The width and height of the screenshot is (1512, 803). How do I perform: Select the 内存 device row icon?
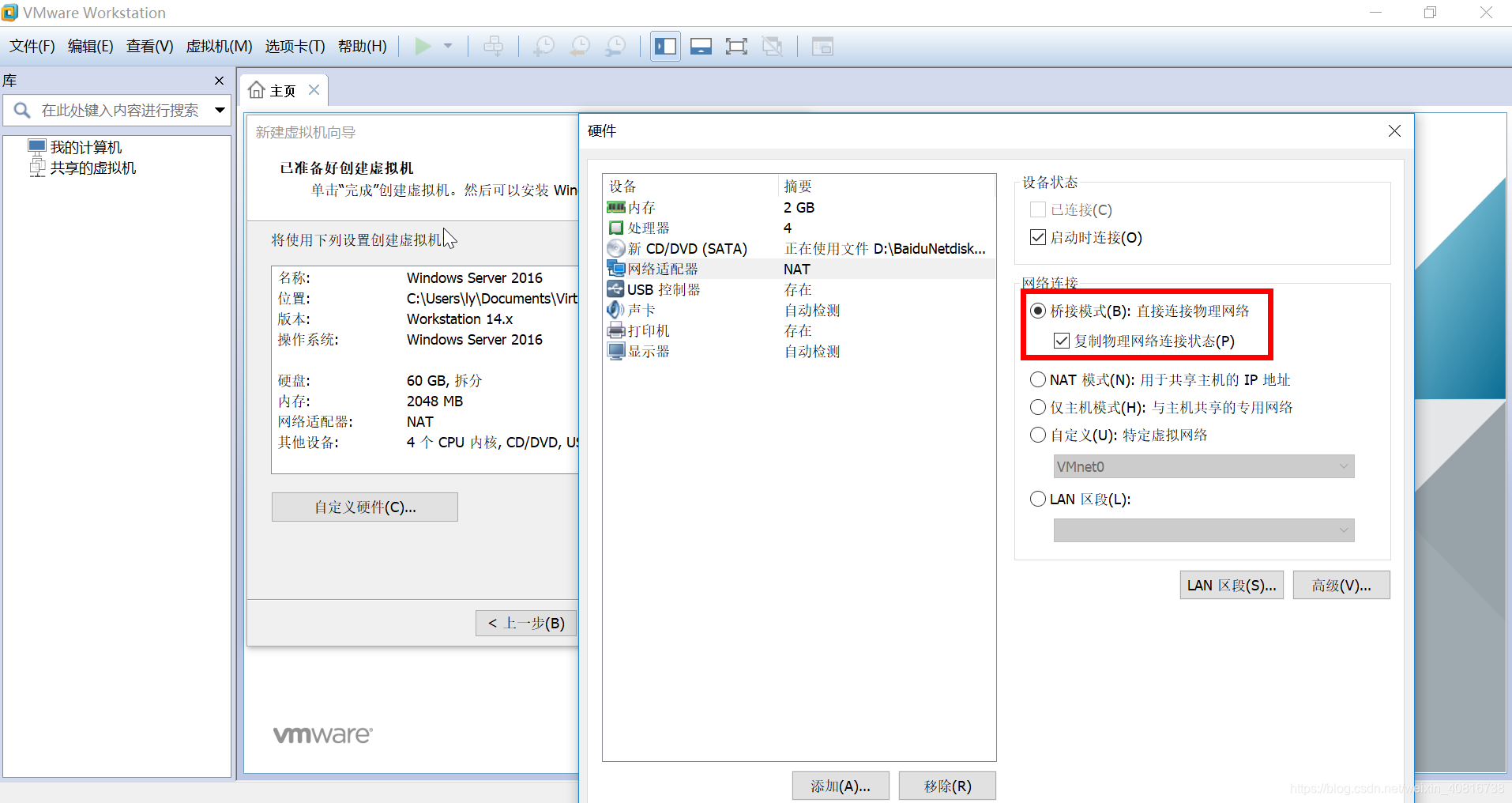[616, 207]
